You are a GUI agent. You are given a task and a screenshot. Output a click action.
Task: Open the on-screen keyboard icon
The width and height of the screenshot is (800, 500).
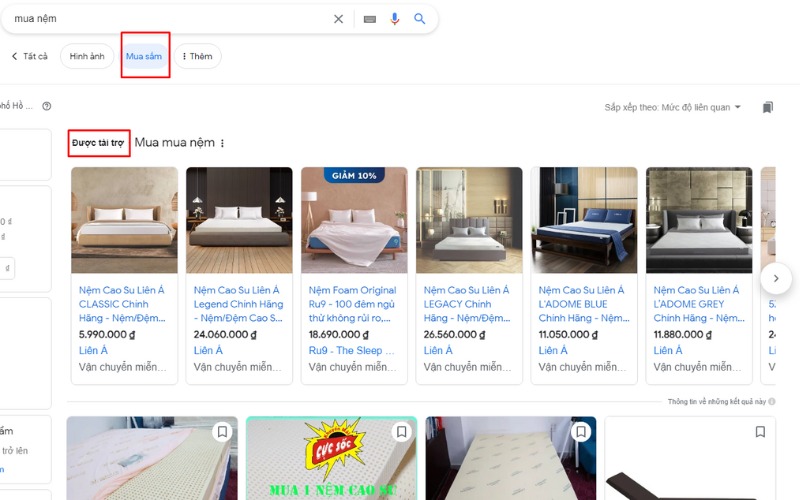(x=369, y=19)
